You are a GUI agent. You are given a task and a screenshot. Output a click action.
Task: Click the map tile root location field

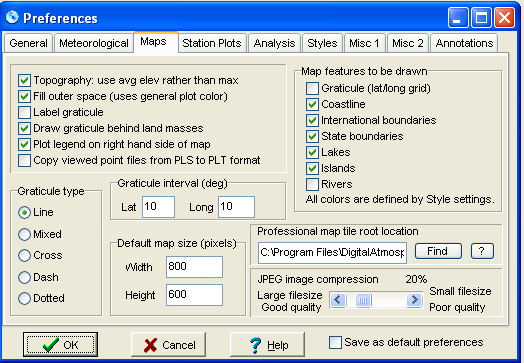point(332,253)
